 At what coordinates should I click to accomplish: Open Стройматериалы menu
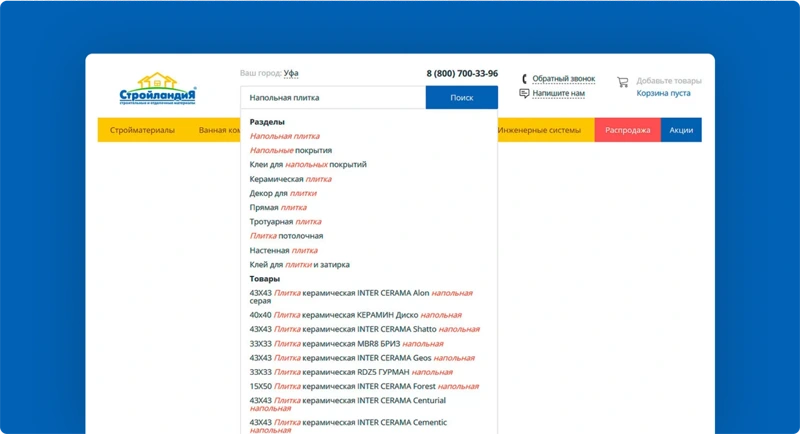pos(142,130)
